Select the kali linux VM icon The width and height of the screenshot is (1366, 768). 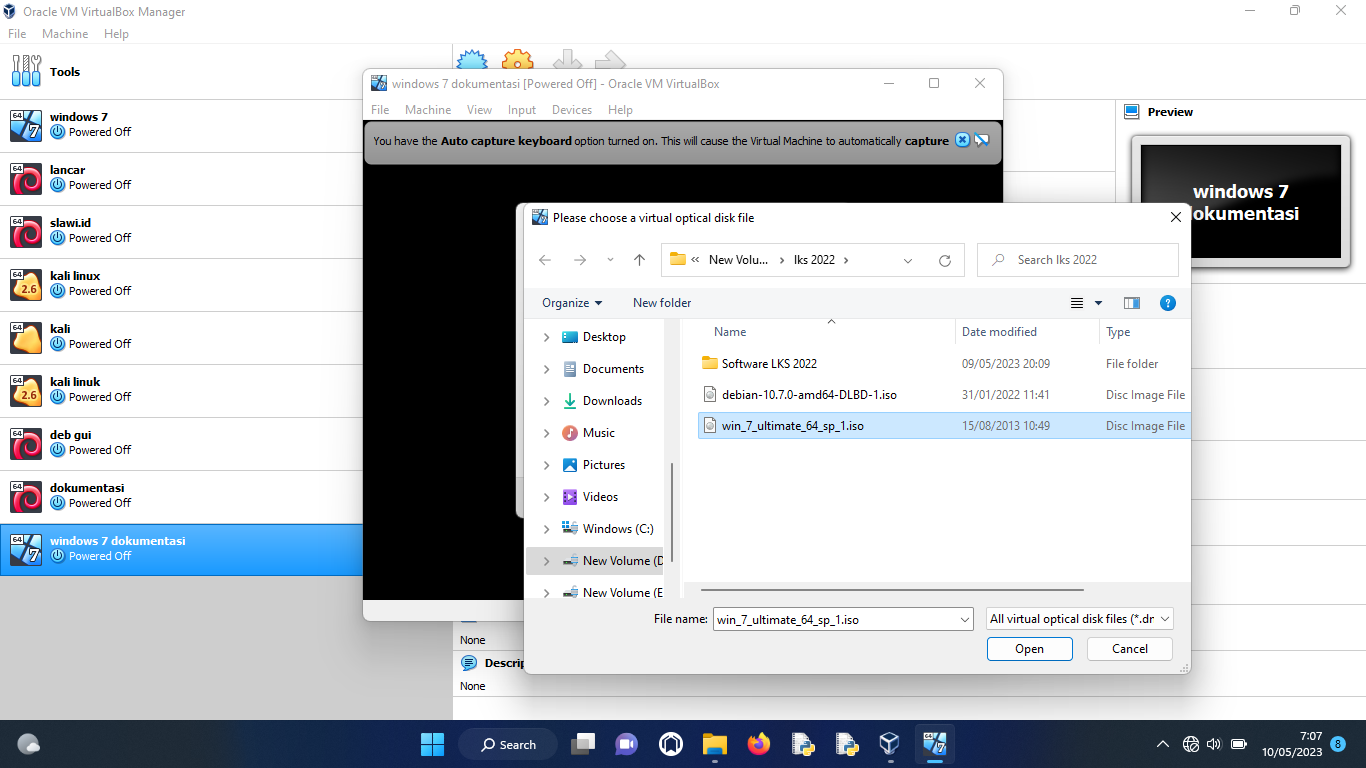(x=26, y=284)
